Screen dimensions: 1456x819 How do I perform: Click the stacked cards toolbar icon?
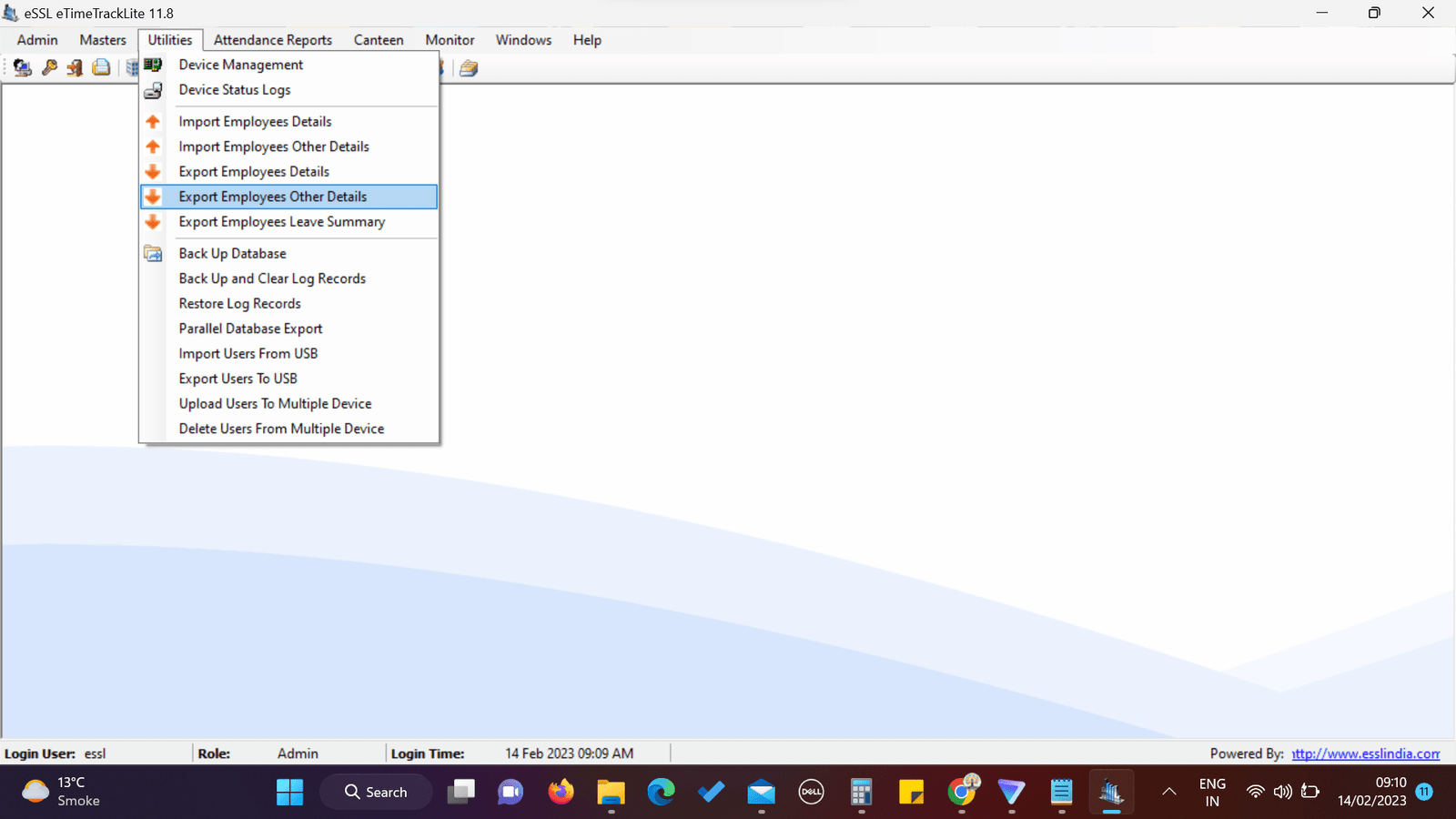click(x=469, y=68)
